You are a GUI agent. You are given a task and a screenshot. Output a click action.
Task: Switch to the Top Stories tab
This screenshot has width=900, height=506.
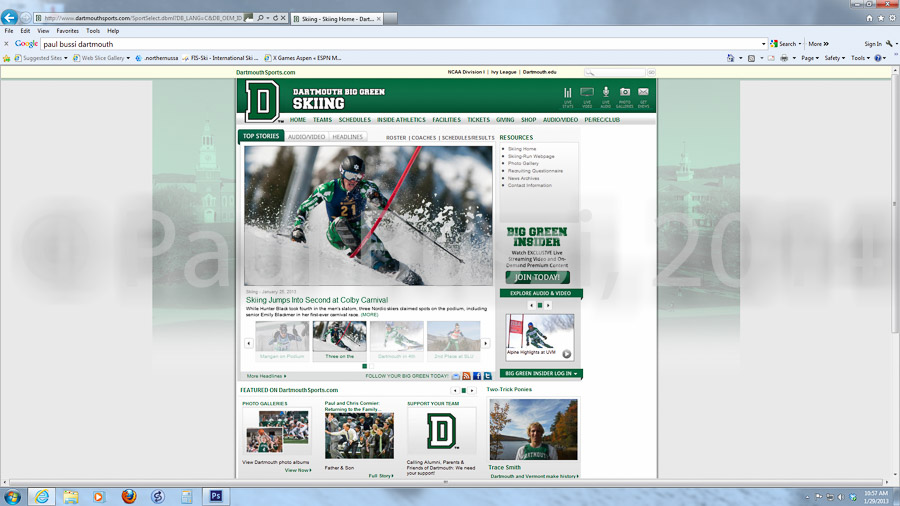[261, 136]
